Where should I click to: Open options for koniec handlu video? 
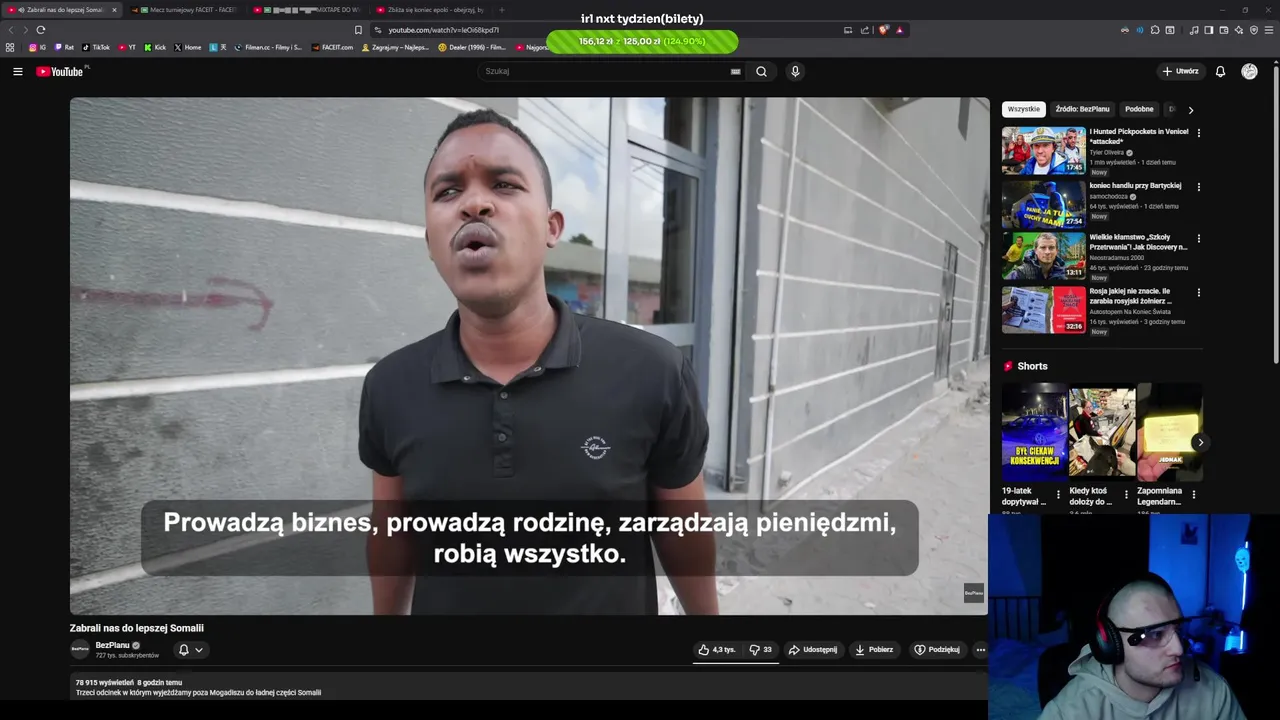[1198, 186]
